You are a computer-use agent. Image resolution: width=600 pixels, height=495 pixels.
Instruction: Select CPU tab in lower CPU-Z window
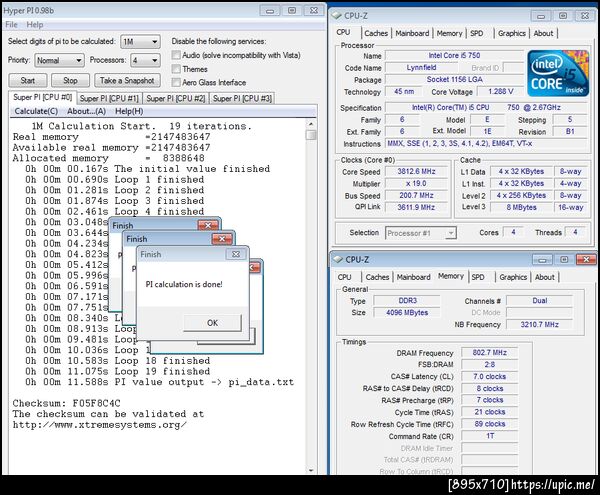point(344,277)
